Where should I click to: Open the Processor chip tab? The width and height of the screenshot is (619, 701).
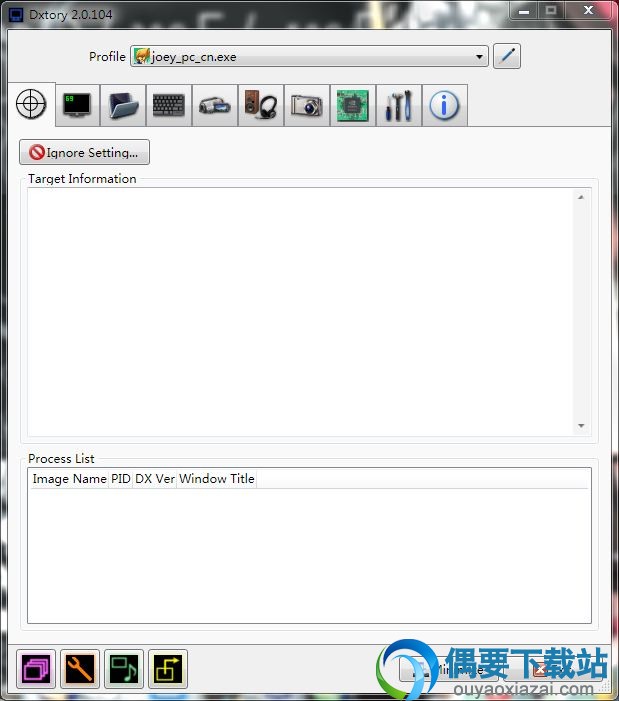(x=353, y=106)
